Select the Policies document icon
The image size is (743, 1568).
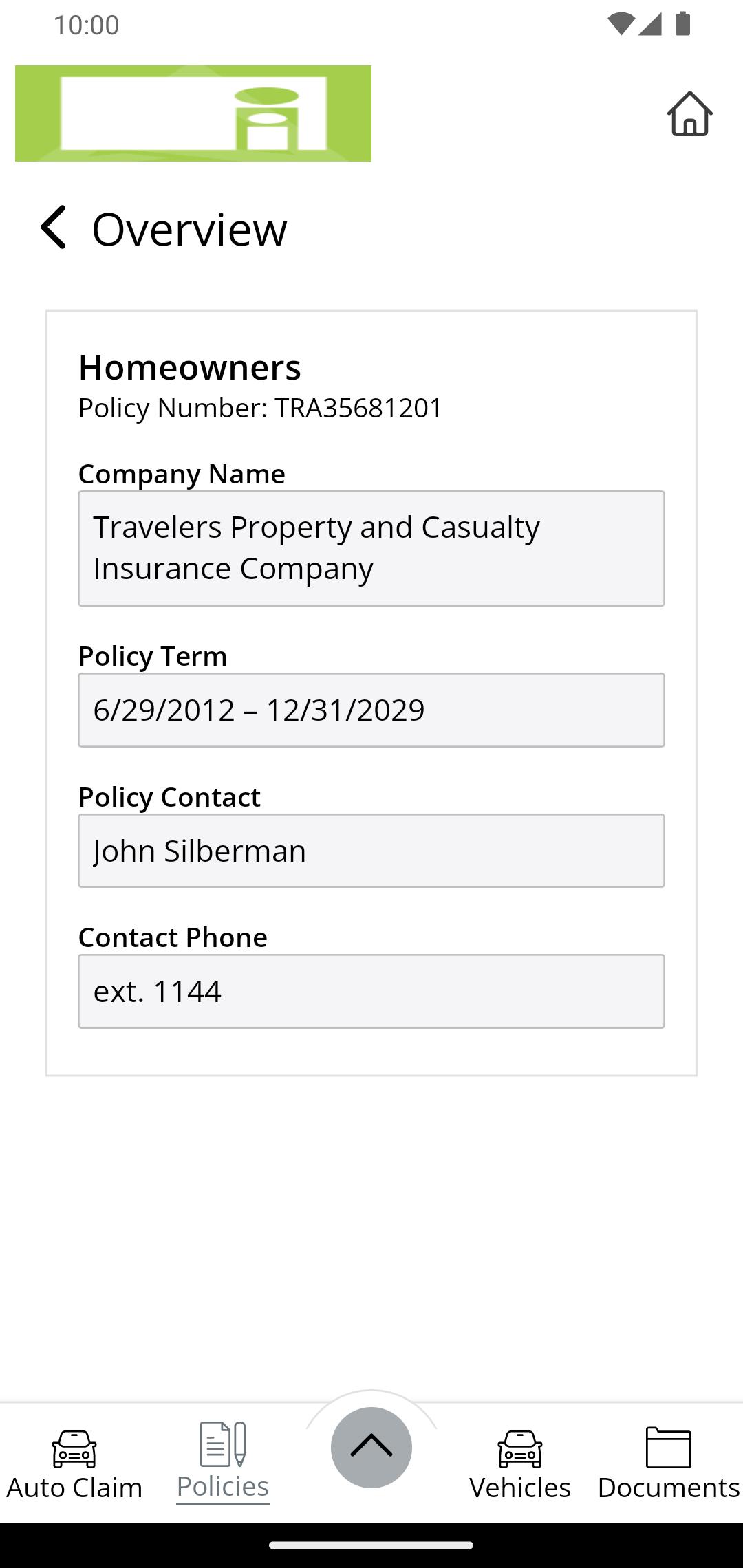(223, 1444)
